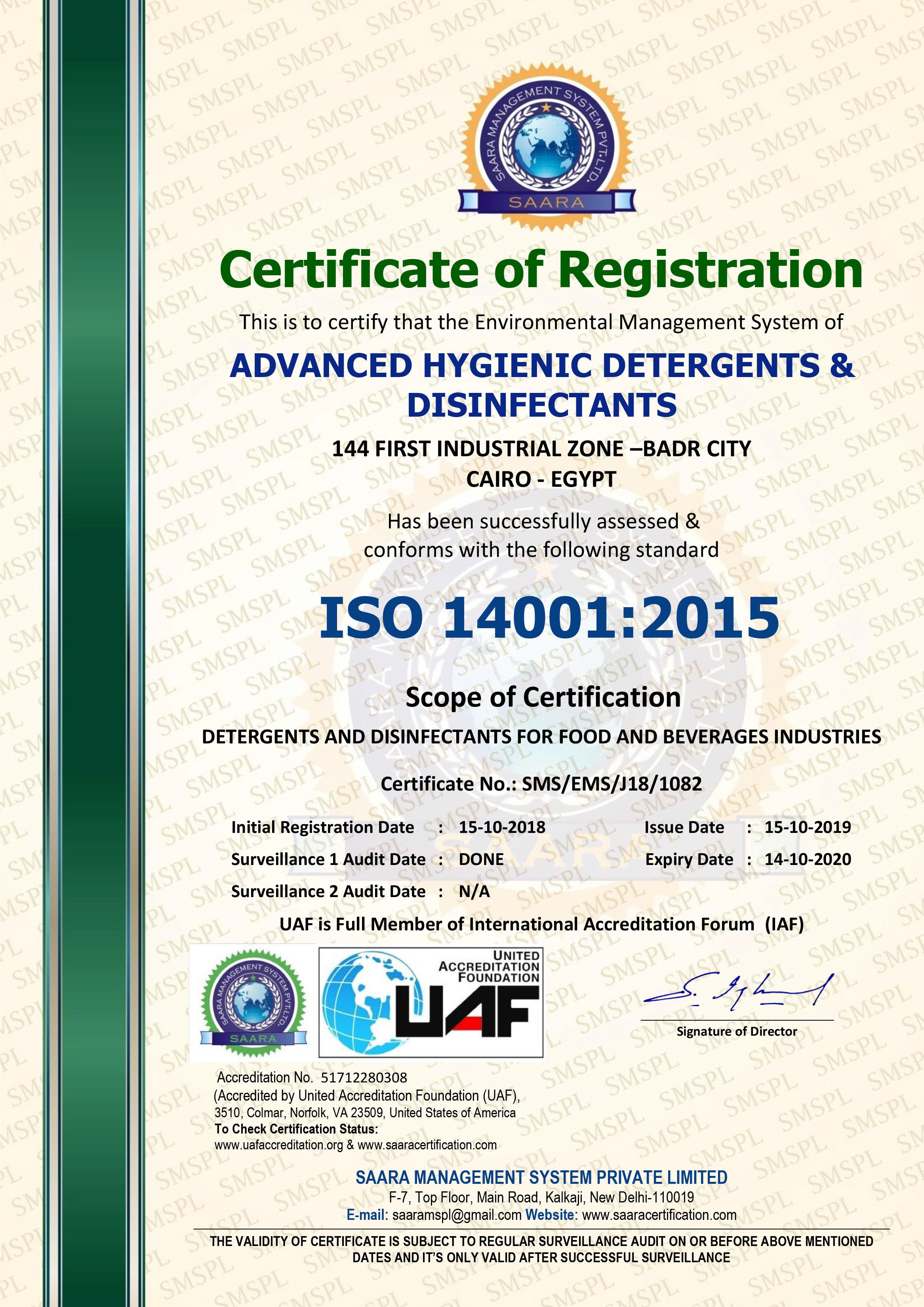
Task: Click the 'UAF is Full Member of International Accreditation Forum' line
Action: coord(541,924)
